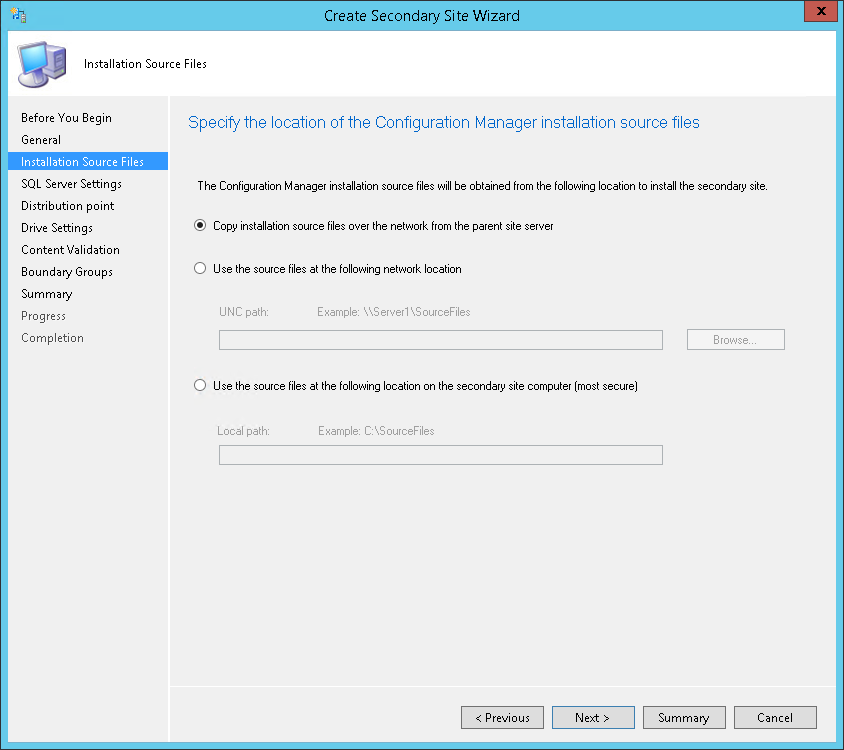Screen dimensions: 844x750
Task: Click the Browse button
Action: pyautogui.click(x=735, y=340)
